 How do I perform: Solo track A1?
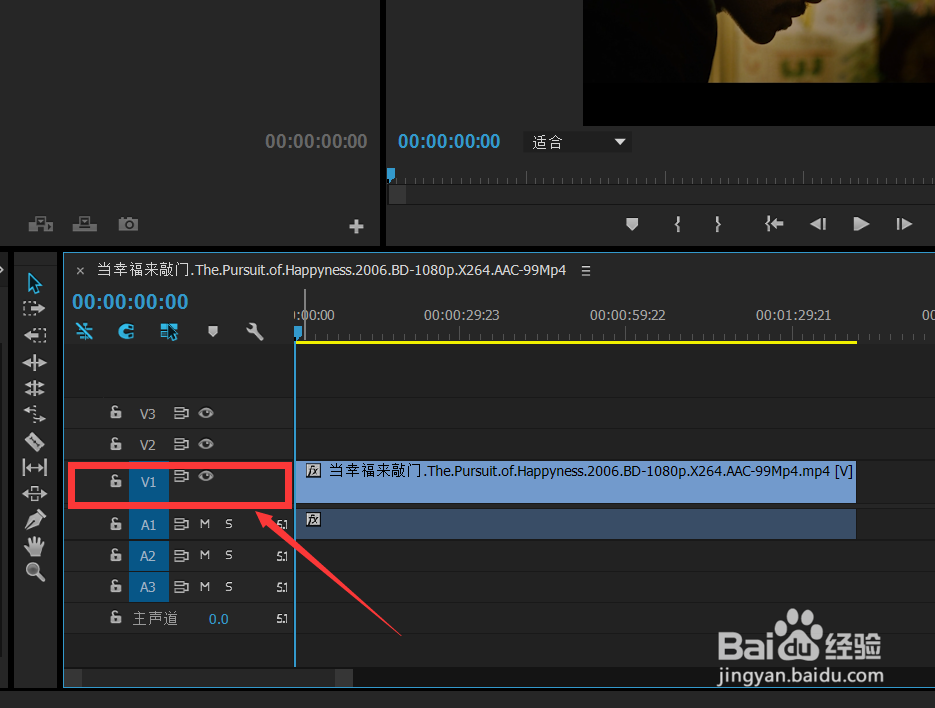(228, 524)
